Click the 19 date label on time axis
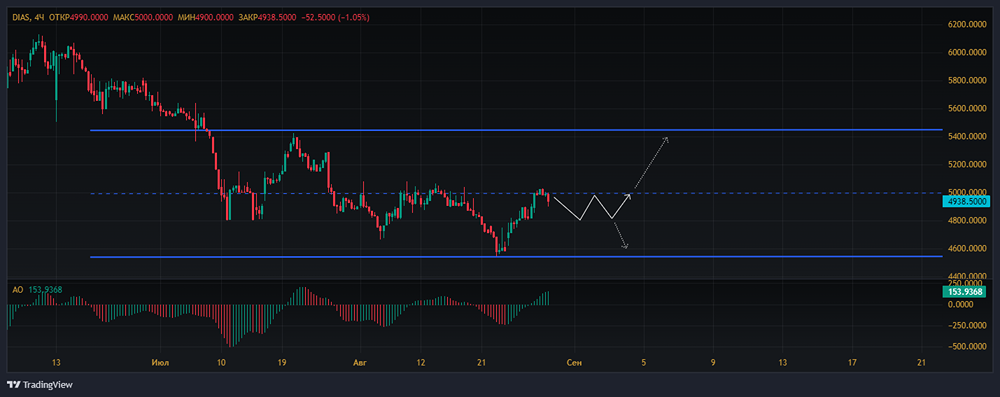The image size is (1000, 397). tap(283, 363)
